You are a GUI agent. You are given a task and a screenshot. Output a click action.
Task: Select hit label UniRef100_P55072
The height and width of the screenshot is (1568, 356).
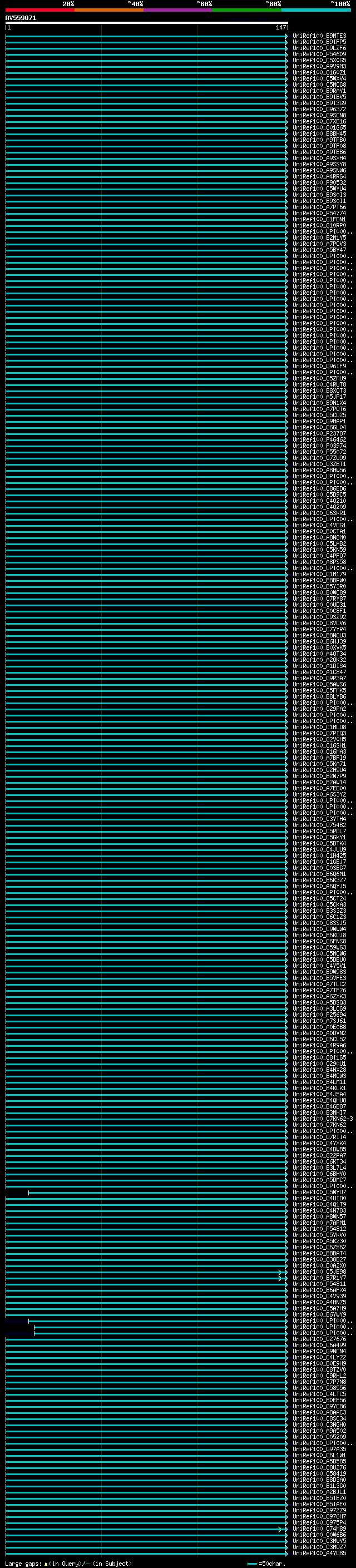point(319,452)
